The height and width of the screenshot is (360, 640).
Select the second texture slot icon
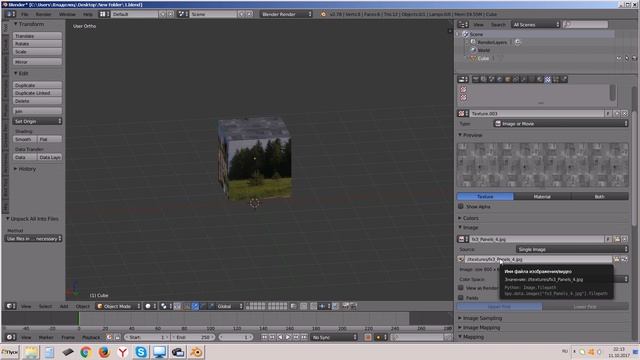463,98
